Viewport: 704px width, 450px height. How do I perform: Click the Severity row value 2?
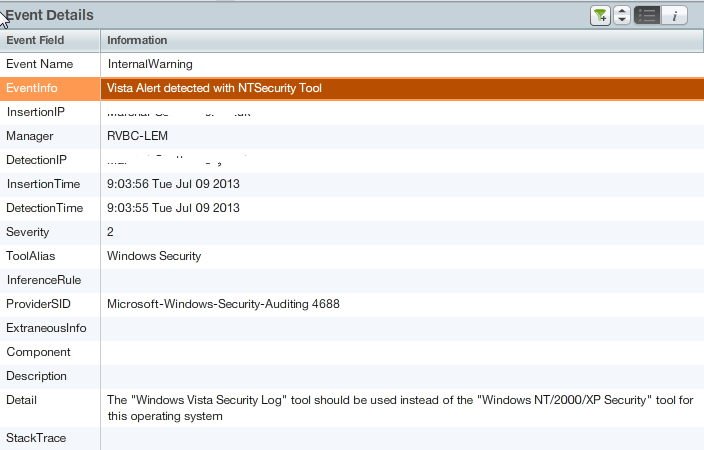(x=110, y=232)
